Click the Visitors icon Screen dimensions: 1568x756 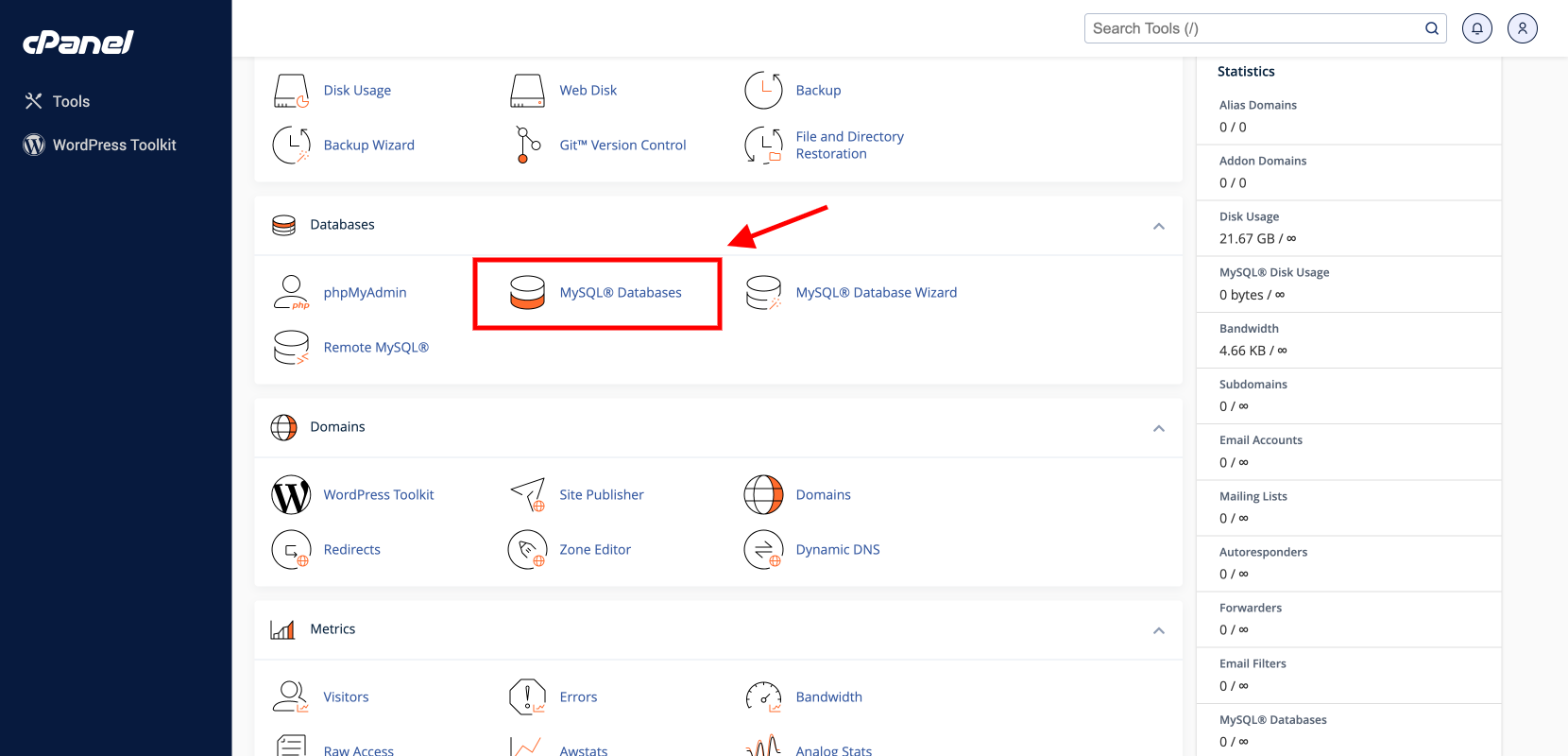click(x=291, y=697)
